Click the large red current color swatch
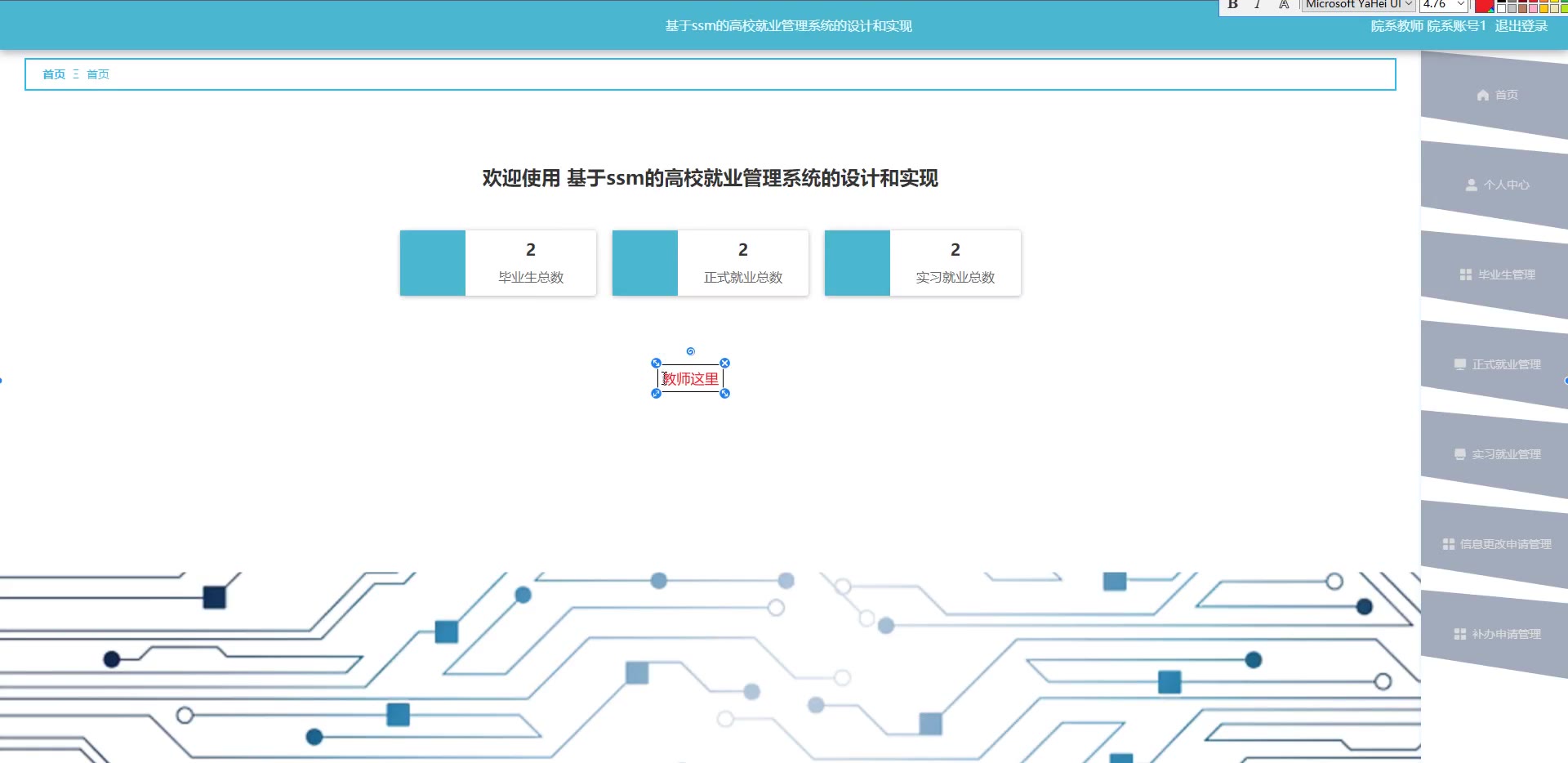 point(1484,6)
